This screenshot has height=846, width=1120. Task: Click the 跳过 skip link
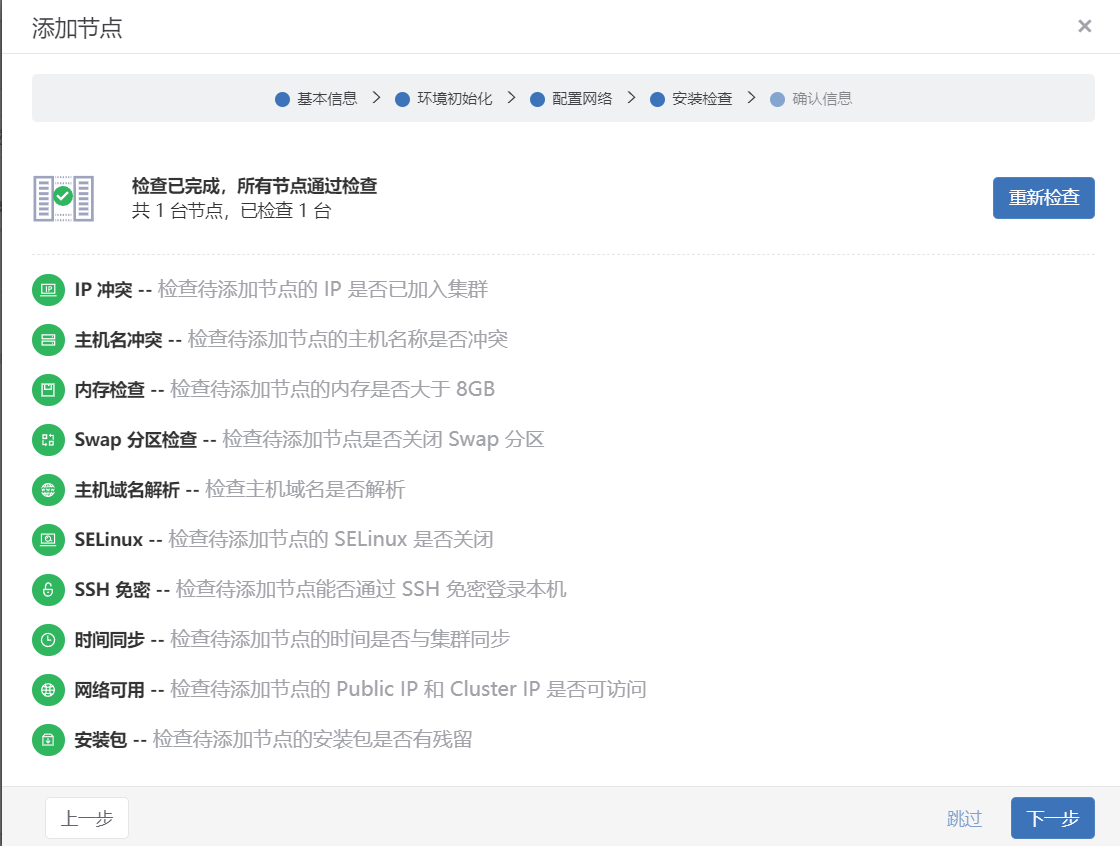point(963,818)
